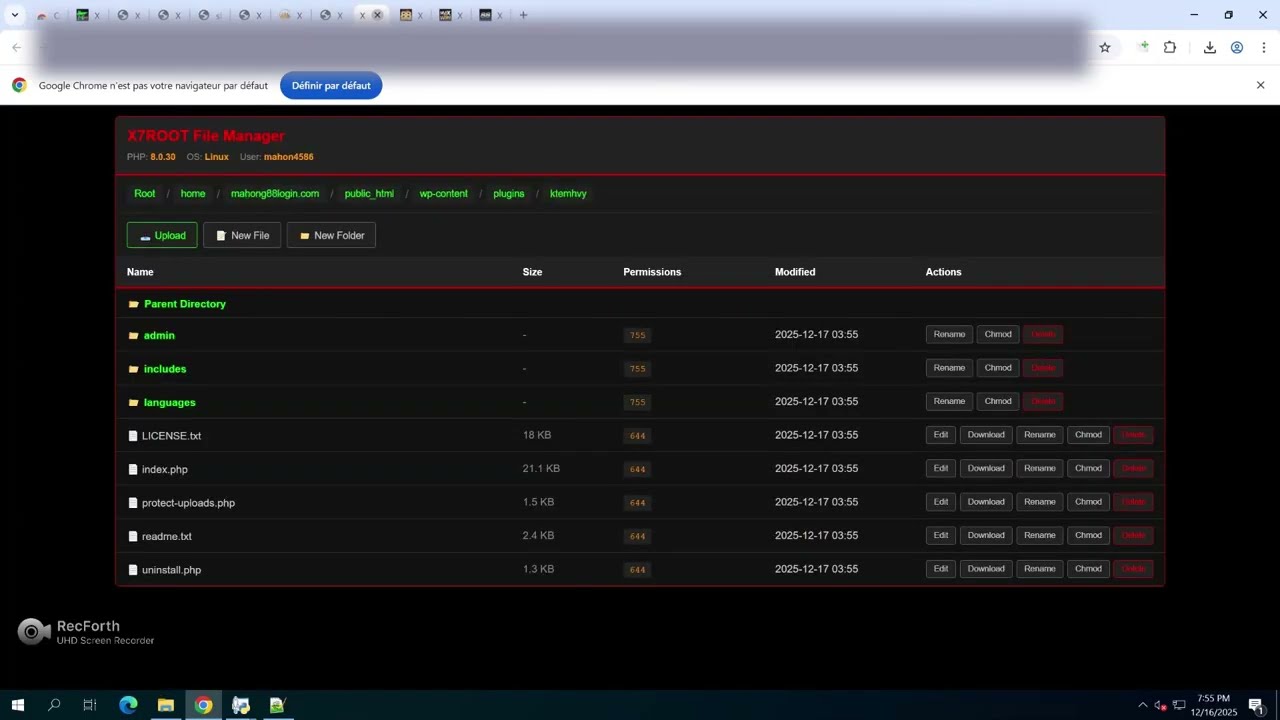Open the admin folder
The width and height of the screenshot is (1280, 720).
pos(159,336)
